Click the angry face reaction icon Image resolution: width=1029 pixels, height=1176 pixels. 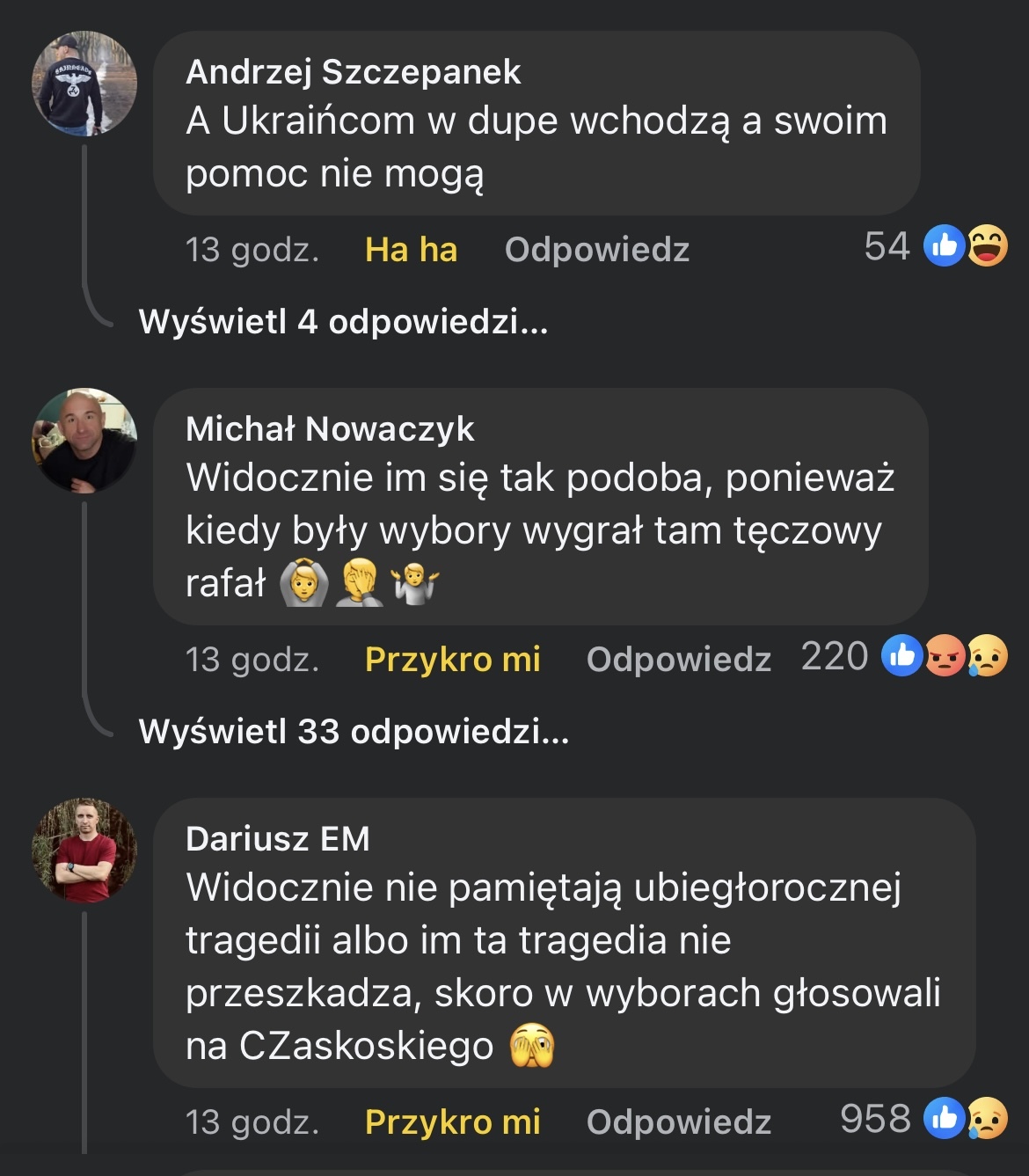[945, 656]
